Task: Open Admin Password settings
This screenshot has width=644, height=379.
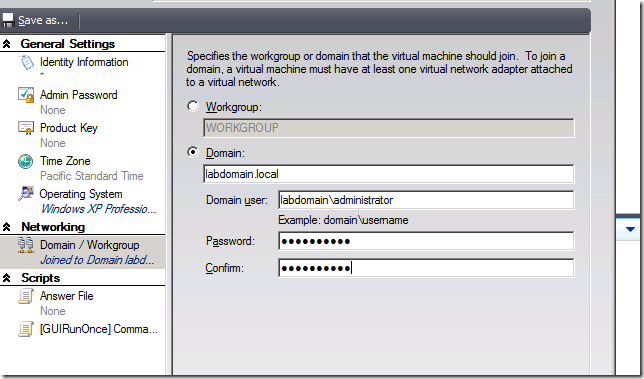Action: point(78,95)
